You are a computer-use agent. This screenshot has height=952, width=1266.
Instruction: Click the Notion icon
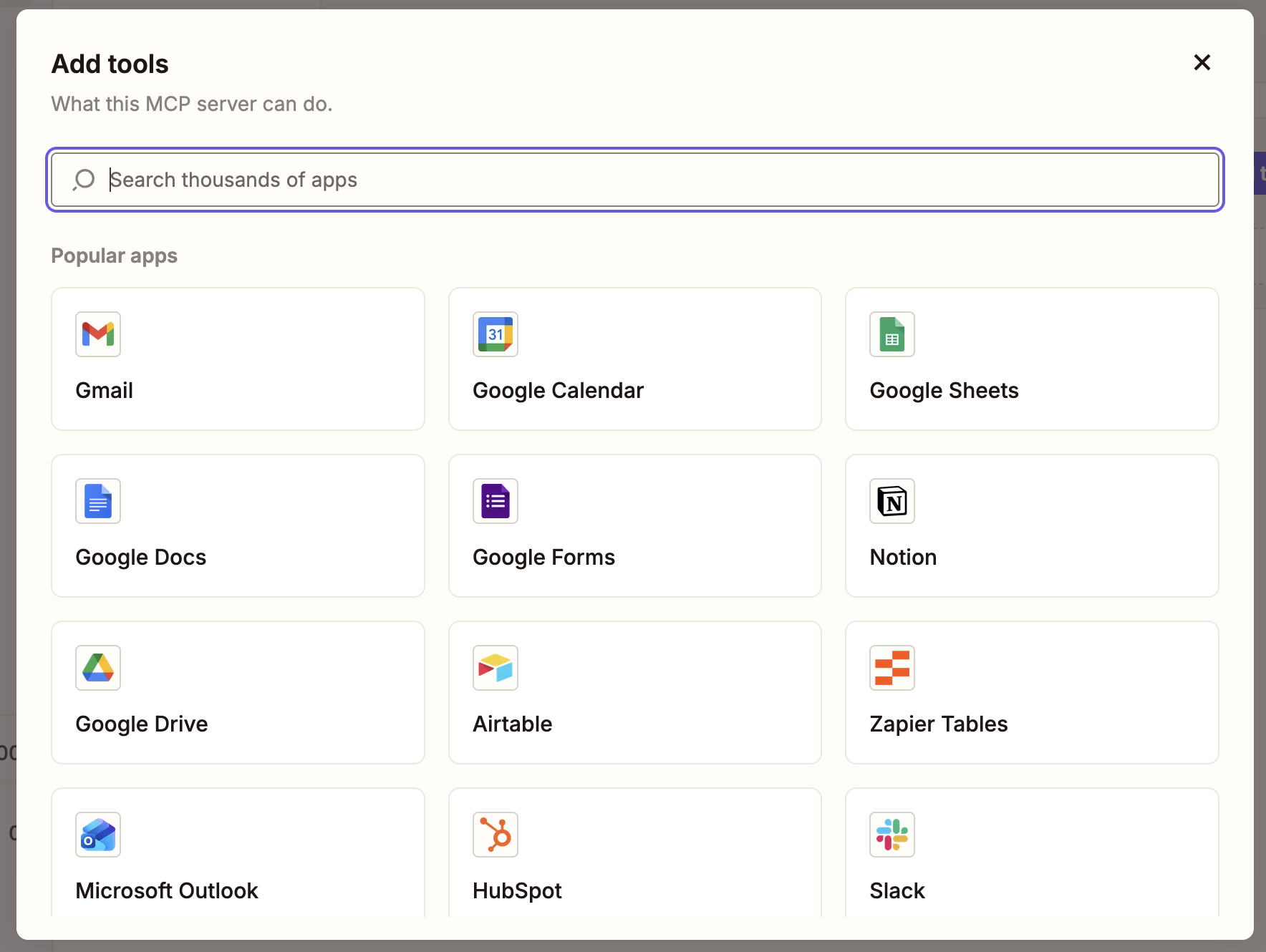(892, 501)
